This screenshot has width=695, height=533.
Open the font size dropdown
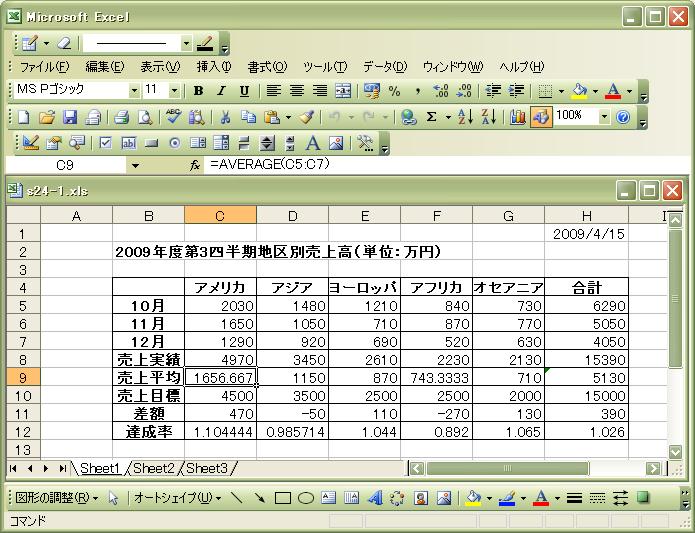pos(174,91)
